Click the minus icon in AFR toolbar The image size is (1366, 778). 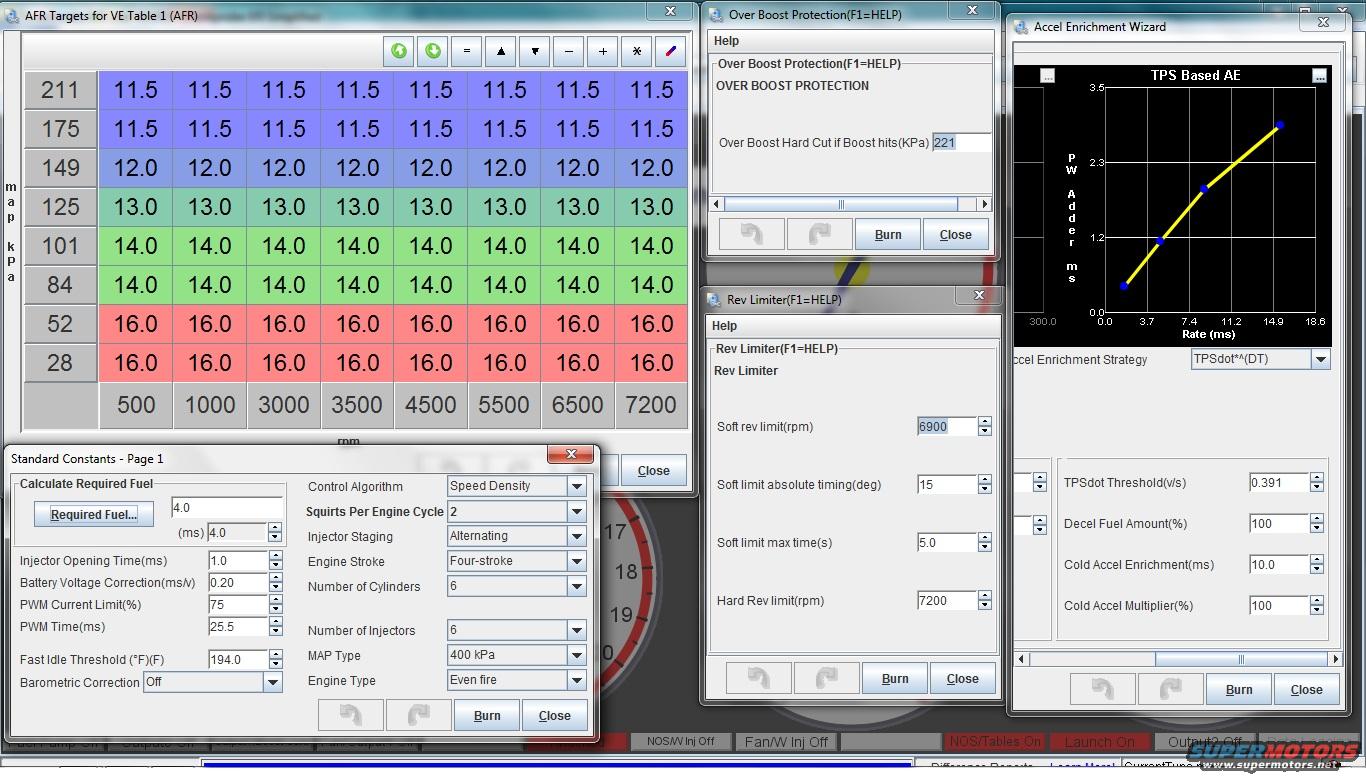(x=569, y=51)
